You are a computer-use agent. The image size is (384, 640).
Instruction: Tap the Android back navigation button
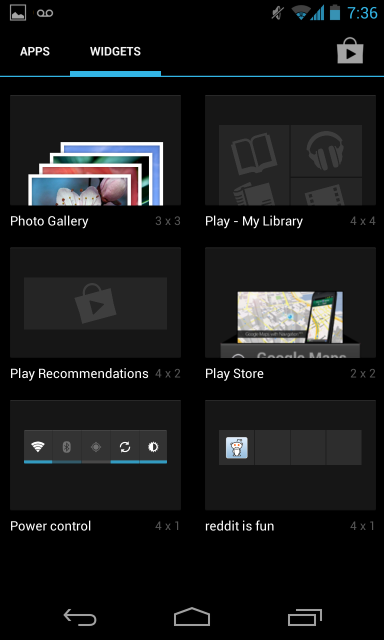pyautogui.click(x=80, y=617)
